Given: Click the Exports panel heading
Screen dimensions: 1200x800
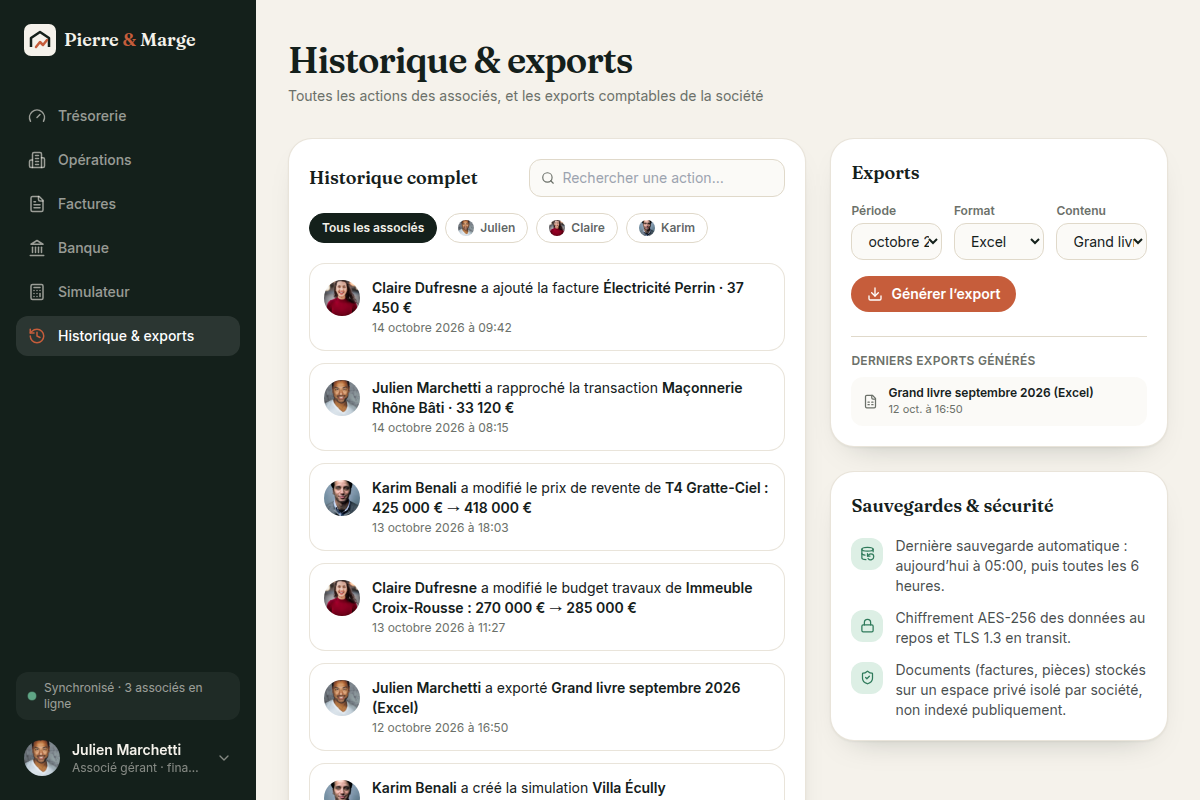Looking at the screenshot, I should click(x=885, y=173).
